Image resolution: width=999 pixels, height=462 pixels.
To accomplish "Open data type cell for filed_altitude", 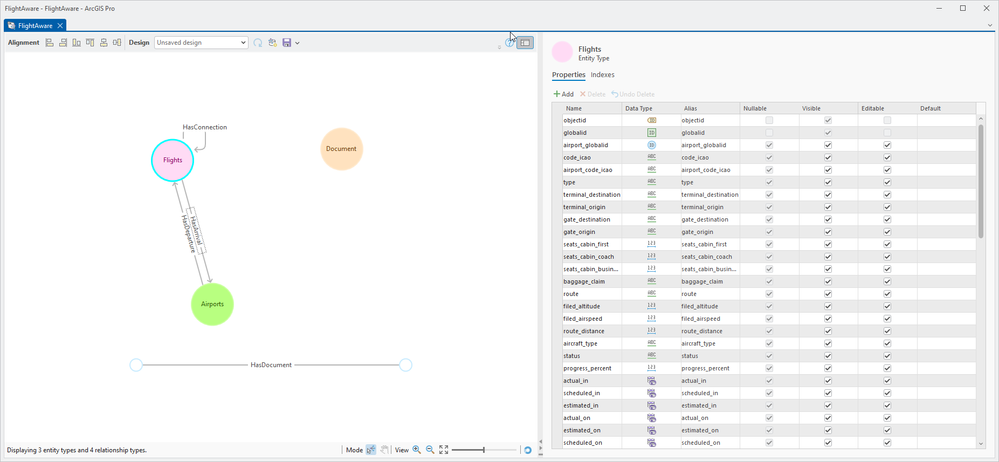I will tap(651, 307).
